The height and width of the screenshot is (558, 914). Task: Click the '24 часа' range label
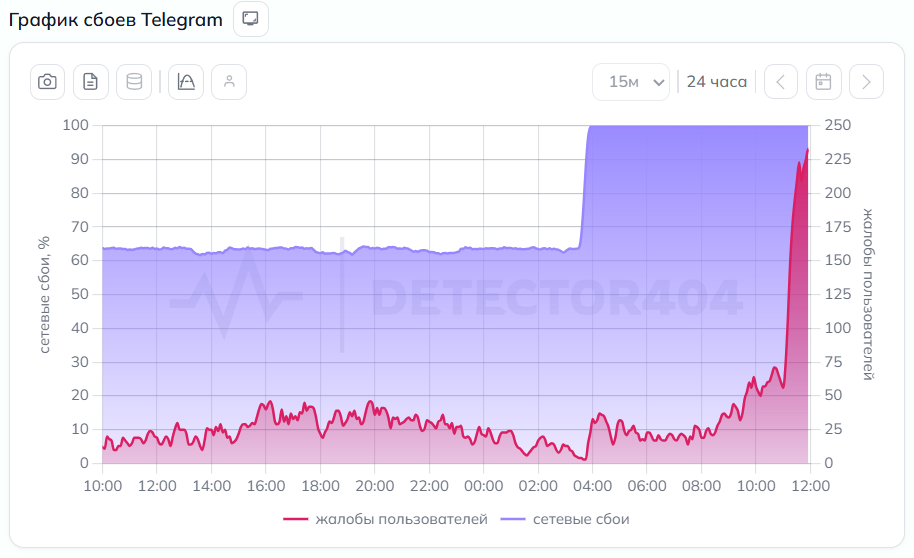point(716,82)
